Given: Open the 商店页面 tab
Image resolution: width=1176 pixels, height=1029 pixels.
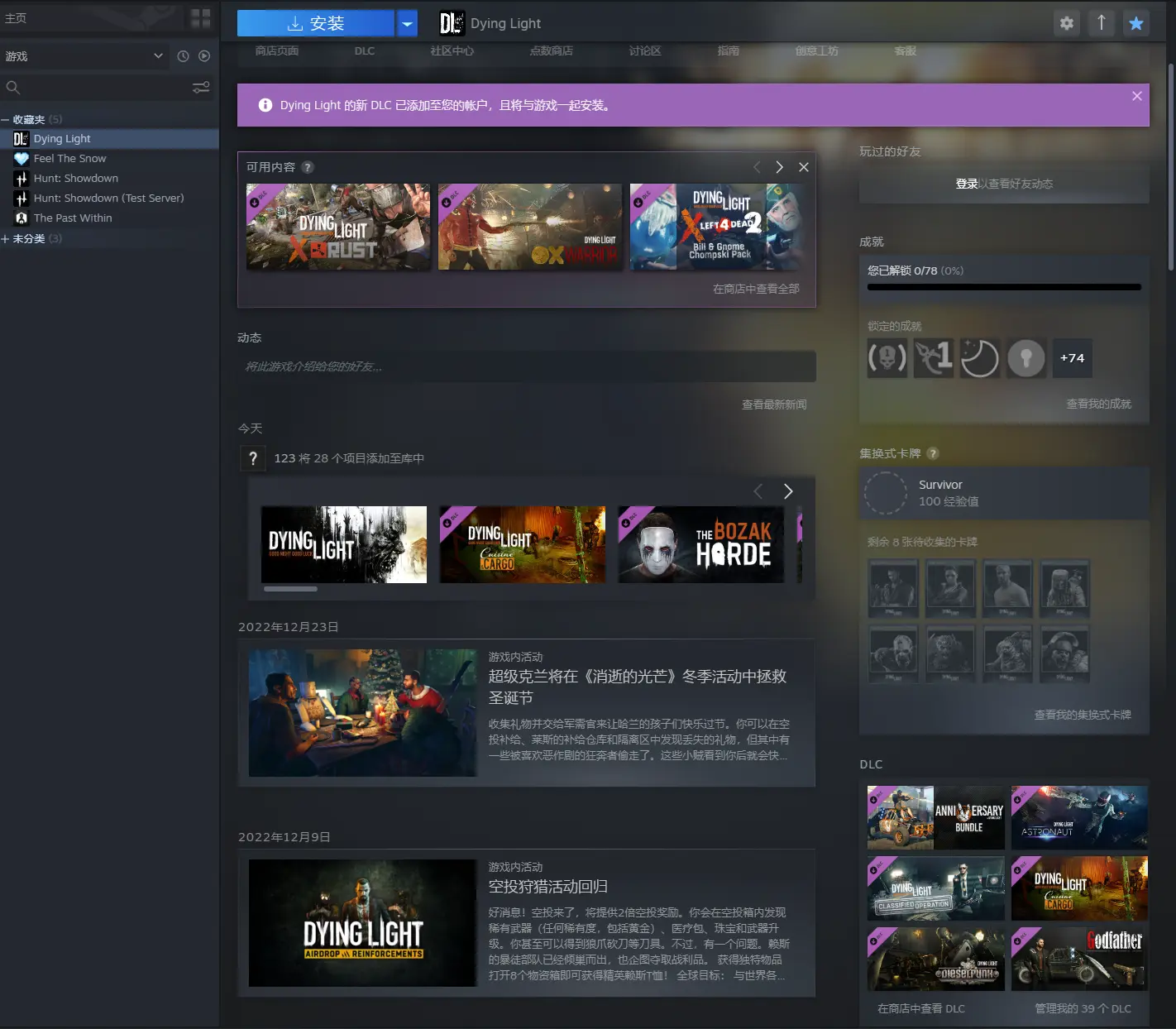Looking at the screenshot, I should (x=277, y=50).
